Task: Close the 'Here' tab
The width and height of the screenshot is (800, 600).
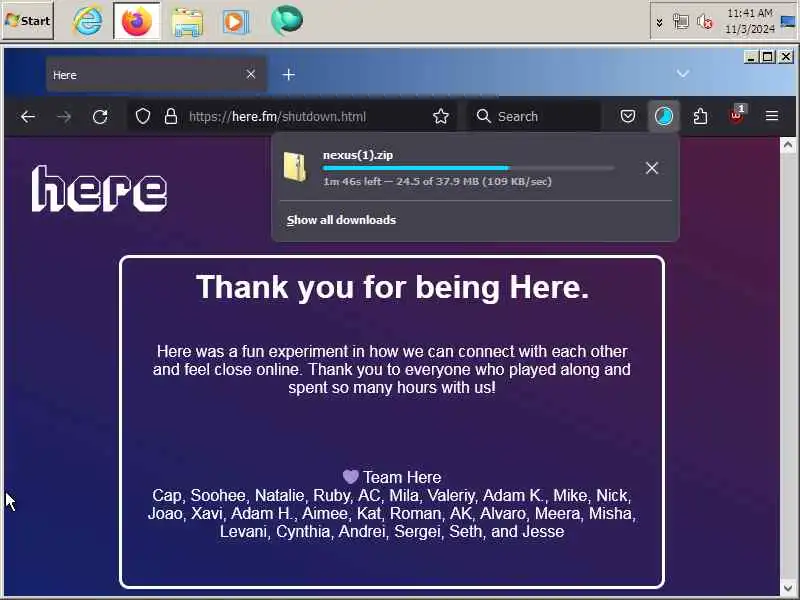Action: click(251, 74)
